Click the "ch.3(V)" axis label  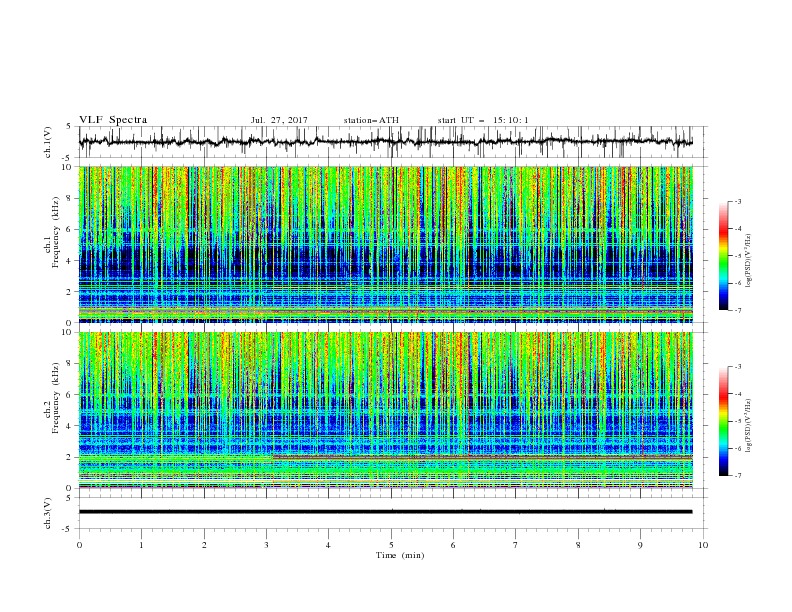tap(48, 513)
